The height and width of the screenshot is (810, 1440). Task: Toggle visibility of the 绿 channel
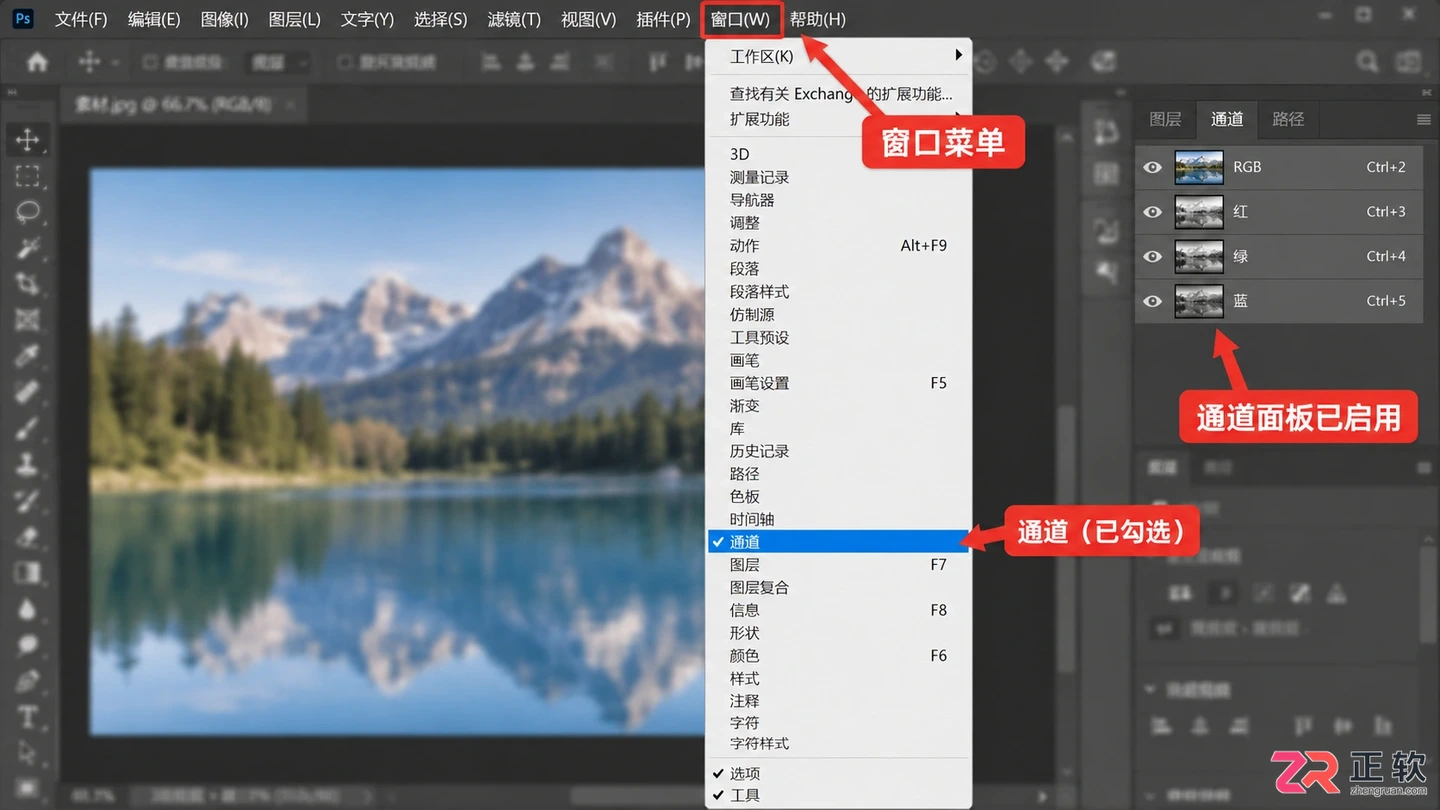[1153, 257]
